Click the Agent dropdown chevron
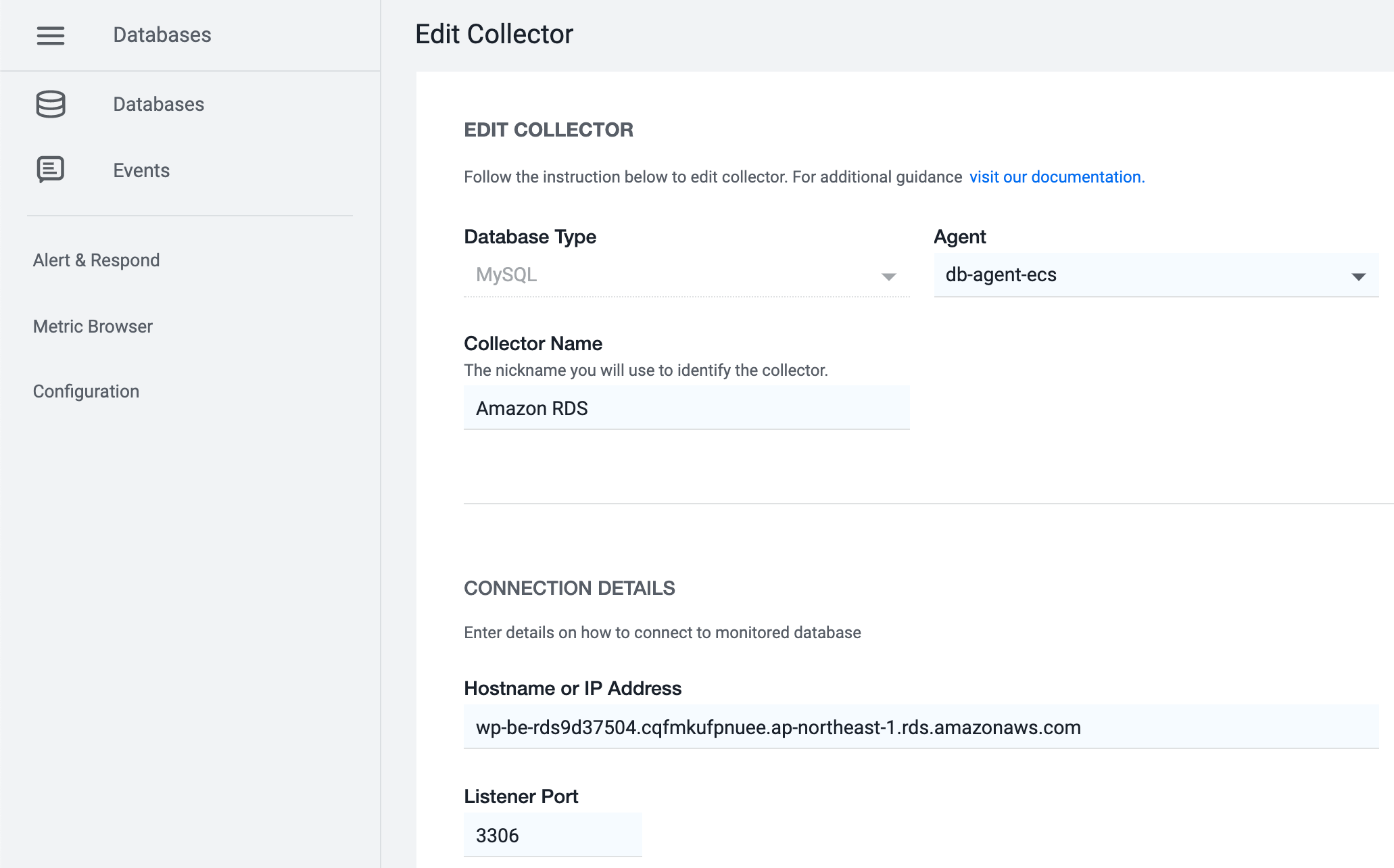The image size is (1394, 868). tap(1359, 275)
